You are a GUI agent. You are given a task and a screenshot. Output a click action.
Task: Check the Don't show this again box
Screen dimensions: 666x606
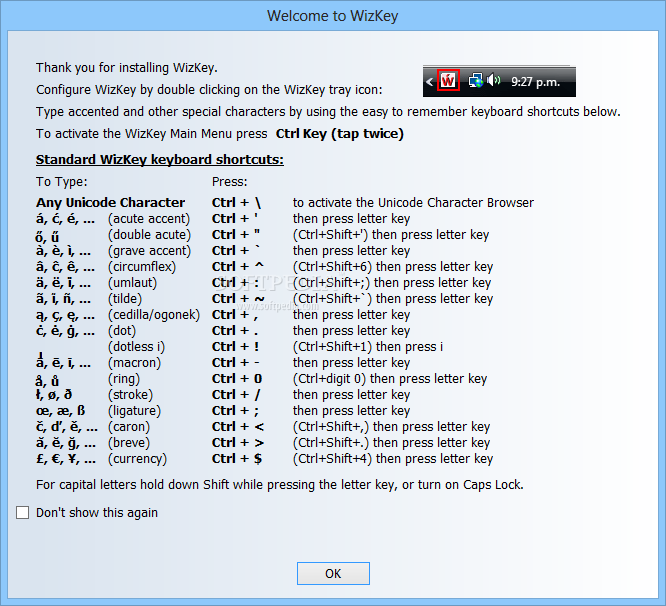click(x=23, y=513)
